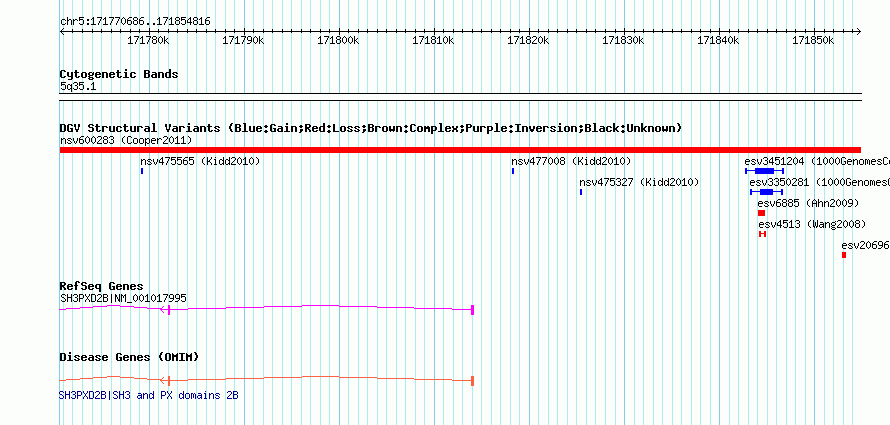
Task: Click the Cytogenetic Bands track title
Action: click(119, 74)
